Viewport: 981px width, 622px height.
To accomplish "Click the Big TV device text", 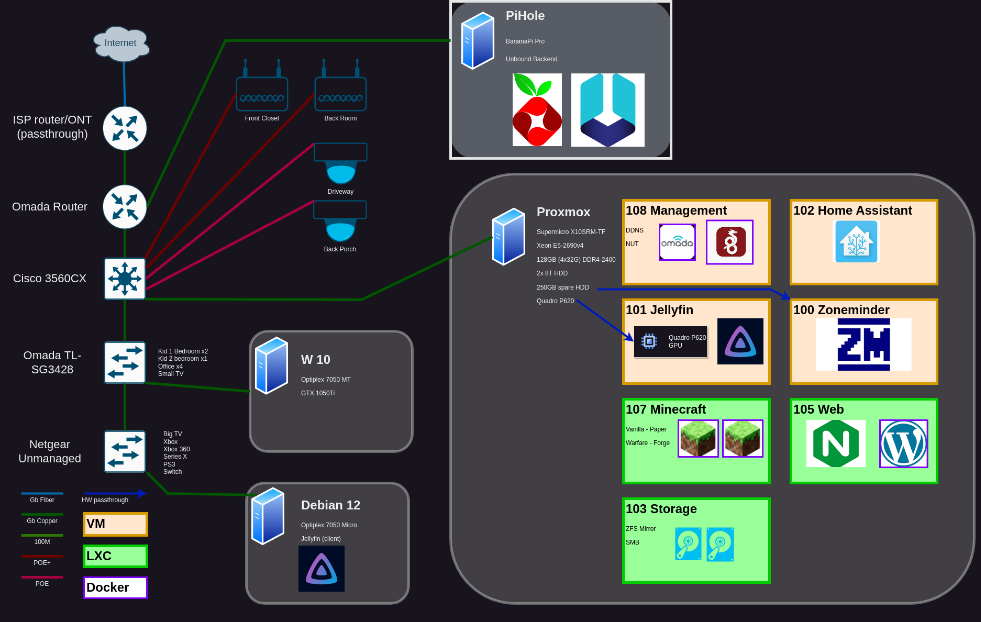I will click(x=173, y=434).
